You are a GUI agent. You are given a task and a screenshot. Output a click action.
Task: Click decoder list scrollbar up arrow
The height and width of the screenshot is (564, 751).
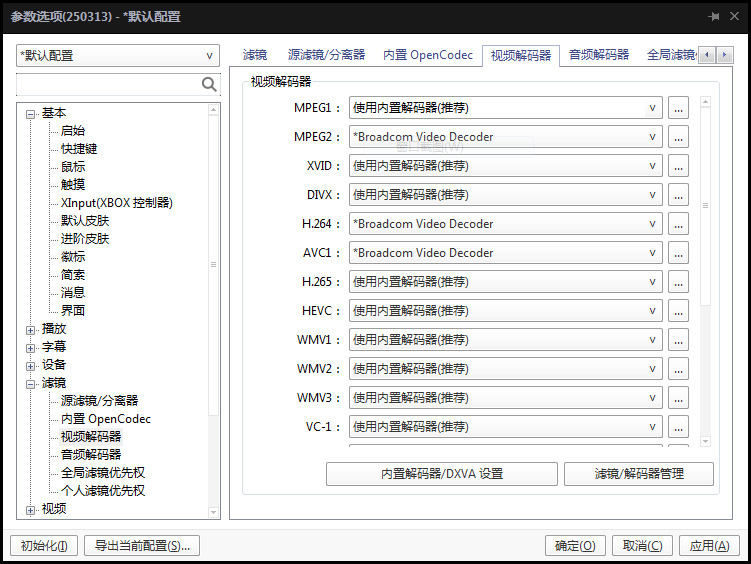(x=705, y=102)
